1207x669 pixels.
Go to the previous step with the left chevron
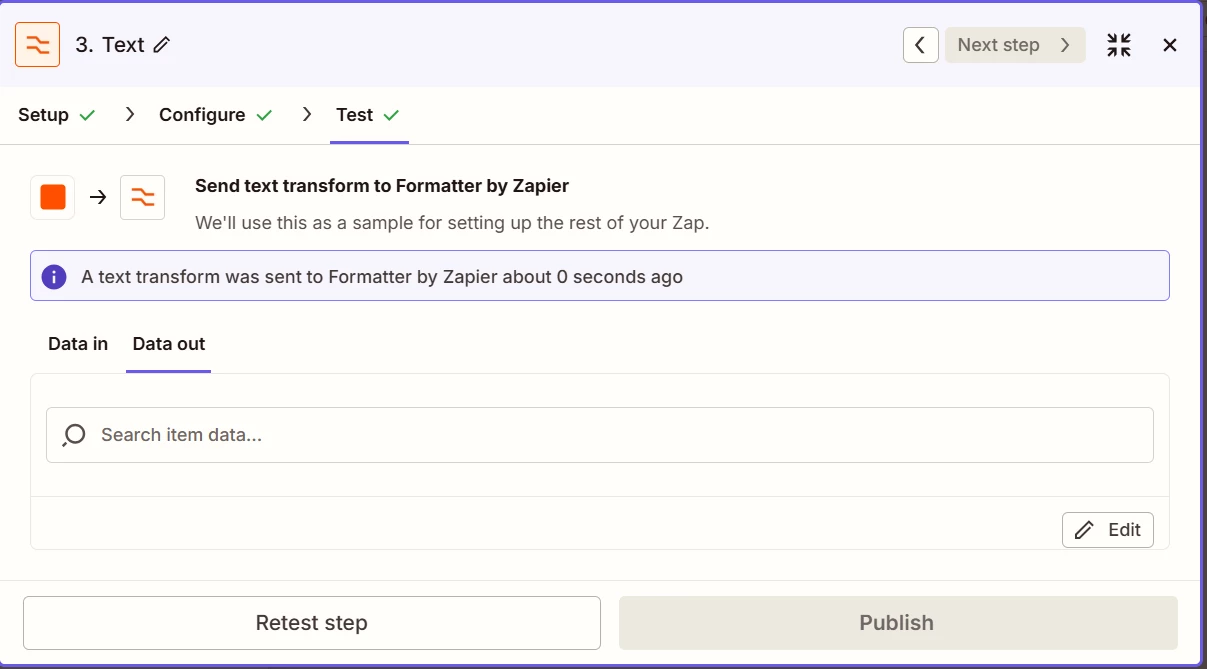click(920, 45)
